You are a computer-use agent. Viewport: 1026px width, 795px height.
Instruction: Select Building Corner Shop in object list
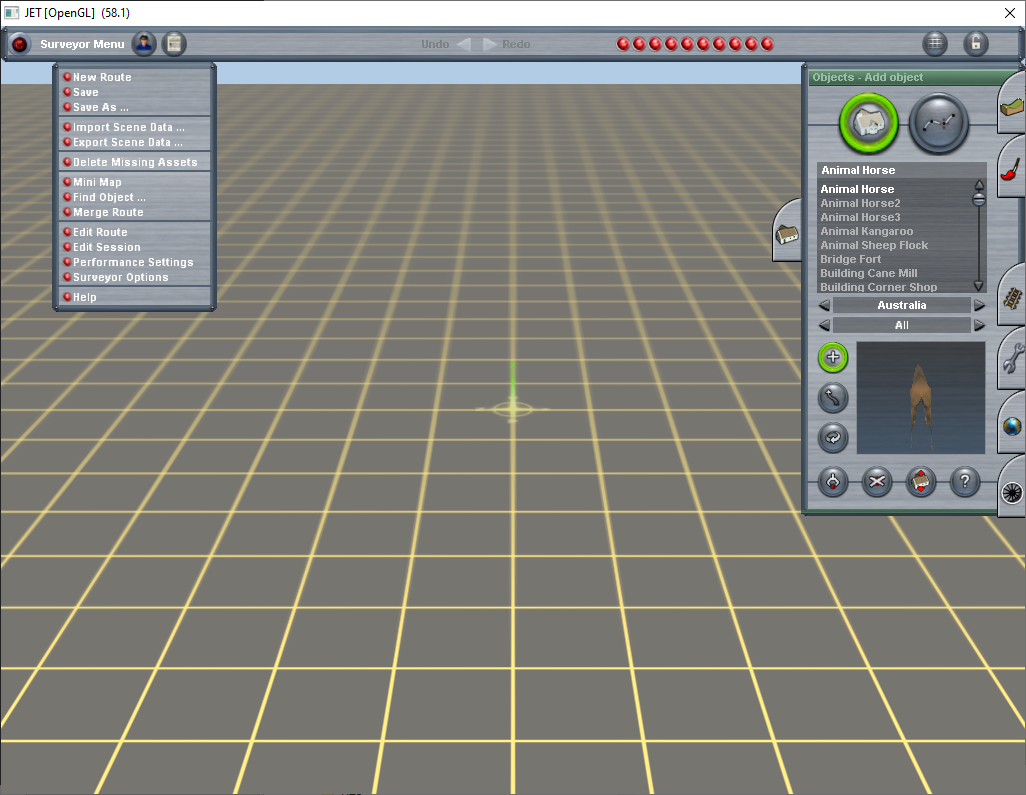878,287
